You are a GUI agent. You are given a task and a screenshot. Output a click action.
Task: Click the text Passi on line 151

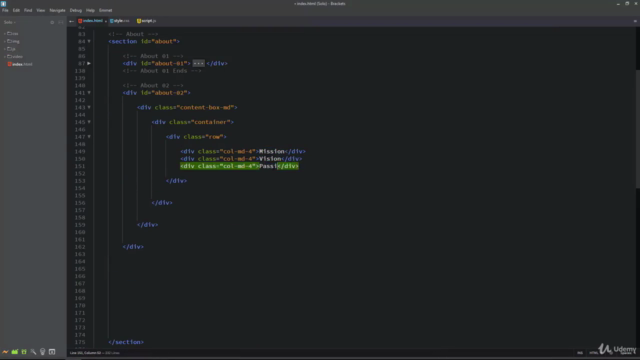[x=268, y=166]
